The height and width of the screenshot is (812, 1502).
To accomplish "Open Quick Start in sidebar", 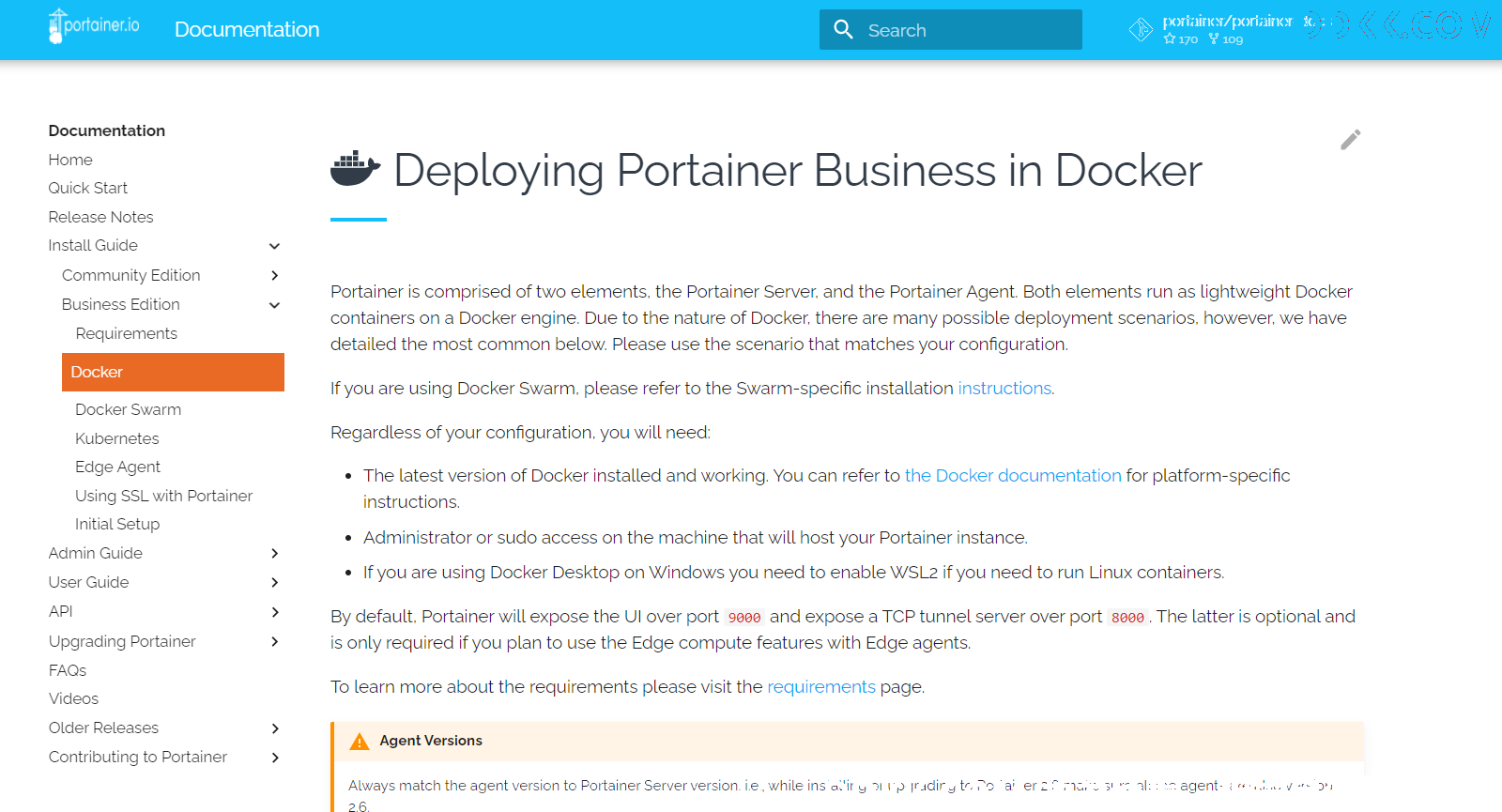I will [x=88, y=188].
